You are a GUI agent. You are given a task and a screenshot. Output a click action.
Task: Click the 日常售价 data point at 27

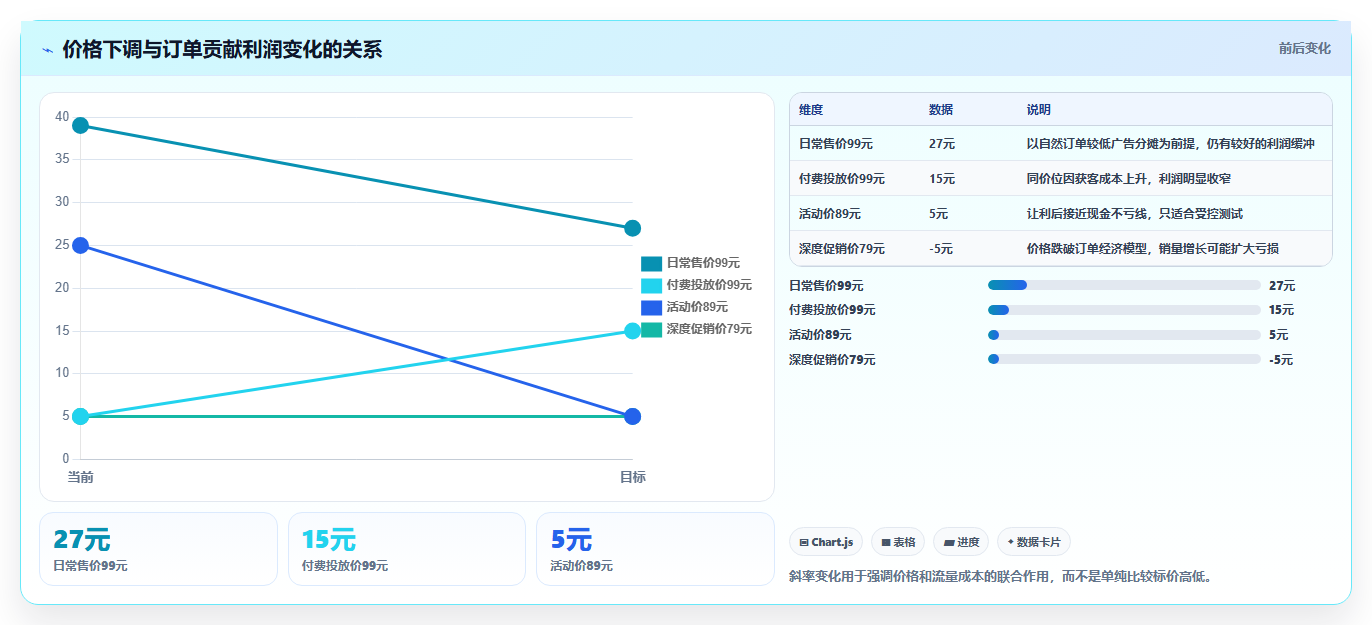[x=632, y=229]
